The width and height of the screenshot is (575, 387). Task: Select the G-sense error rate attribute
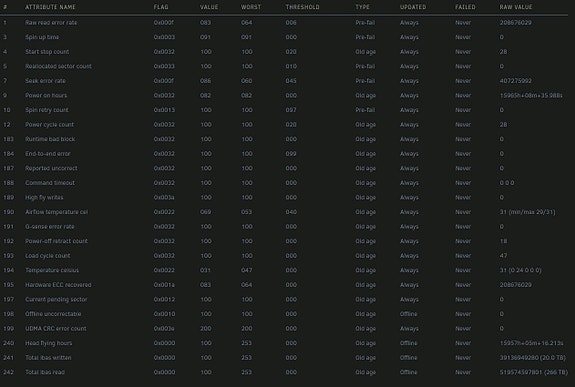(x=50, y=227)
